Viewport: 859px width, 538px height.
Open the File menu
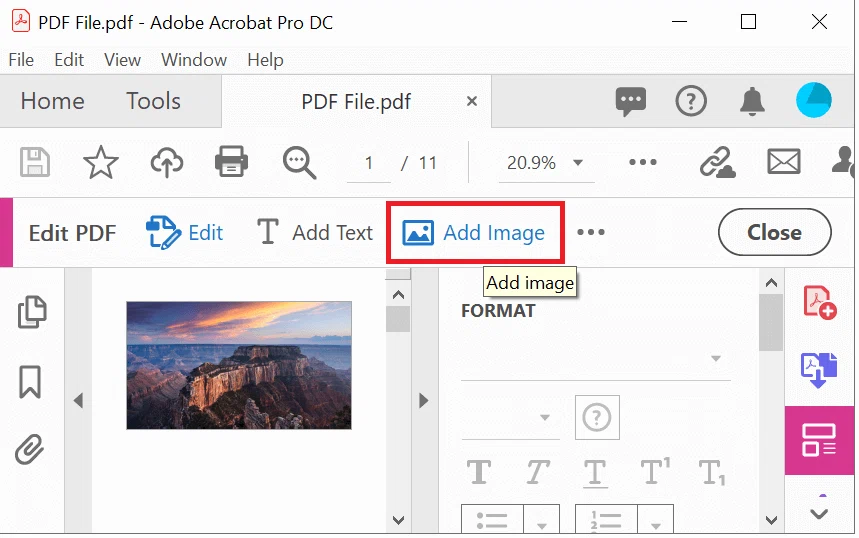coord(21,60)
